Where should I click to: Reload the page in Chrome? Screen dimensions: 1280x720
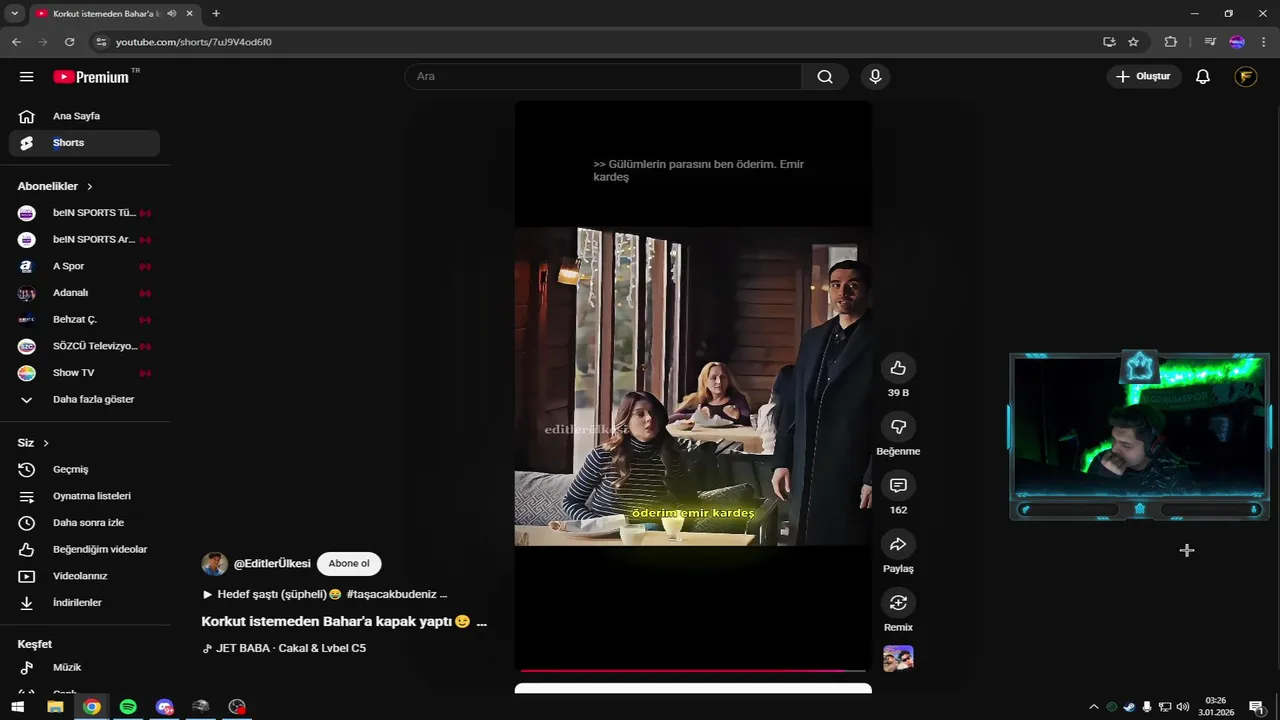69,42
